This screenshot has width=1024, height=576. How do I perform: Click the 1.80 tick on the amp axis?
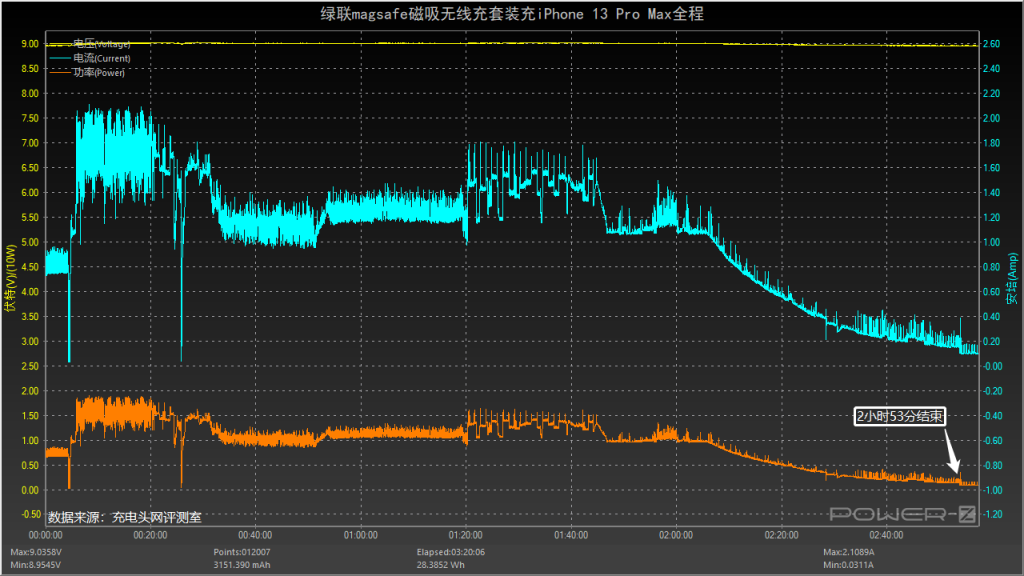(991, 143)
